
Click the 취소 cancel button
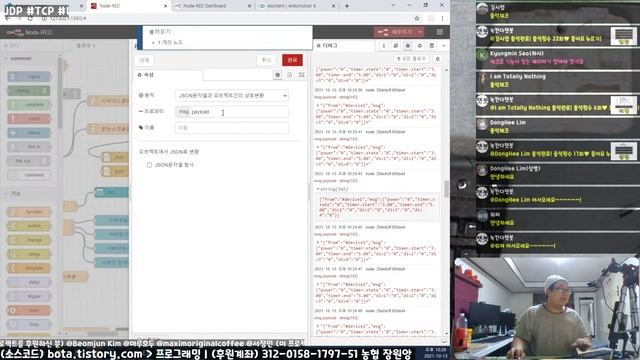click(267, 60)
